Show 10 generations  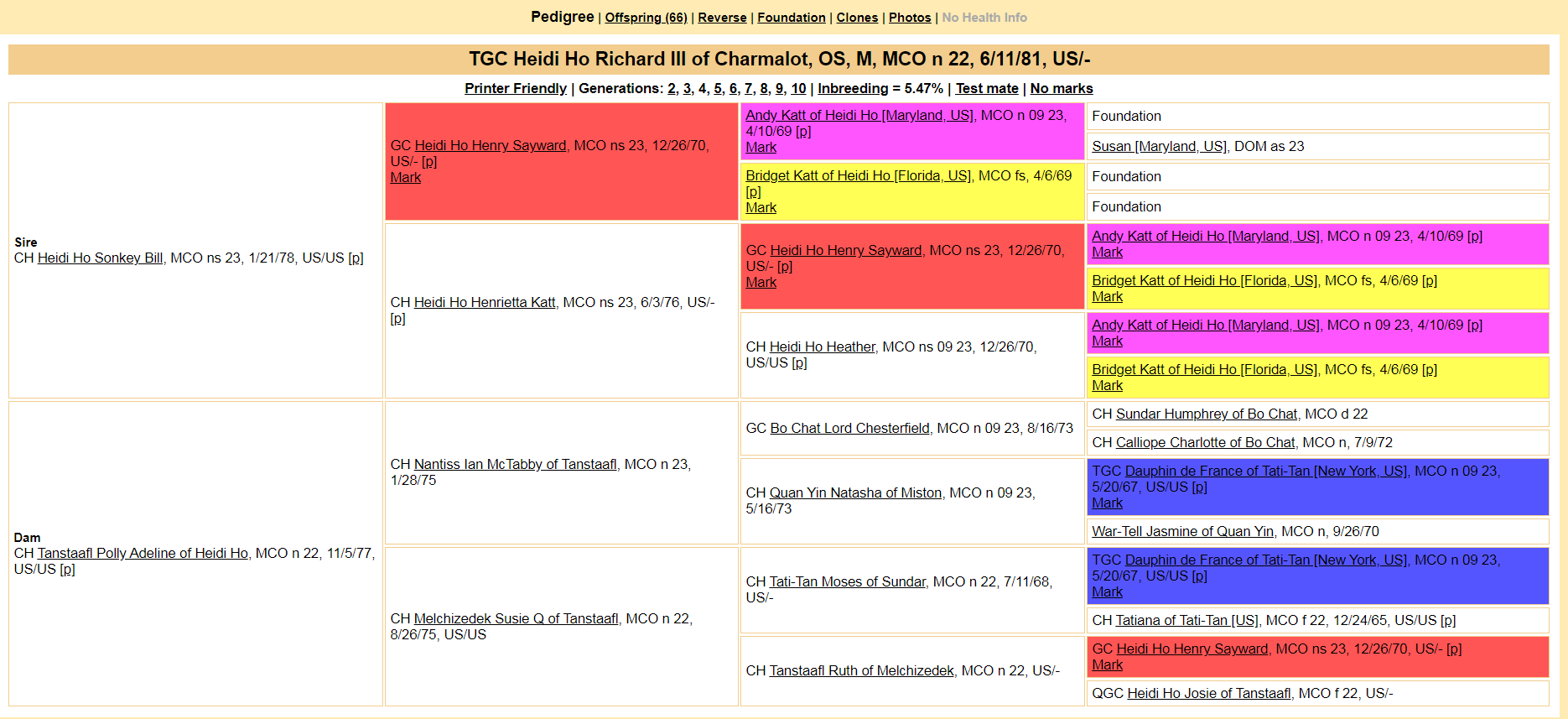[x=798, y=88]
